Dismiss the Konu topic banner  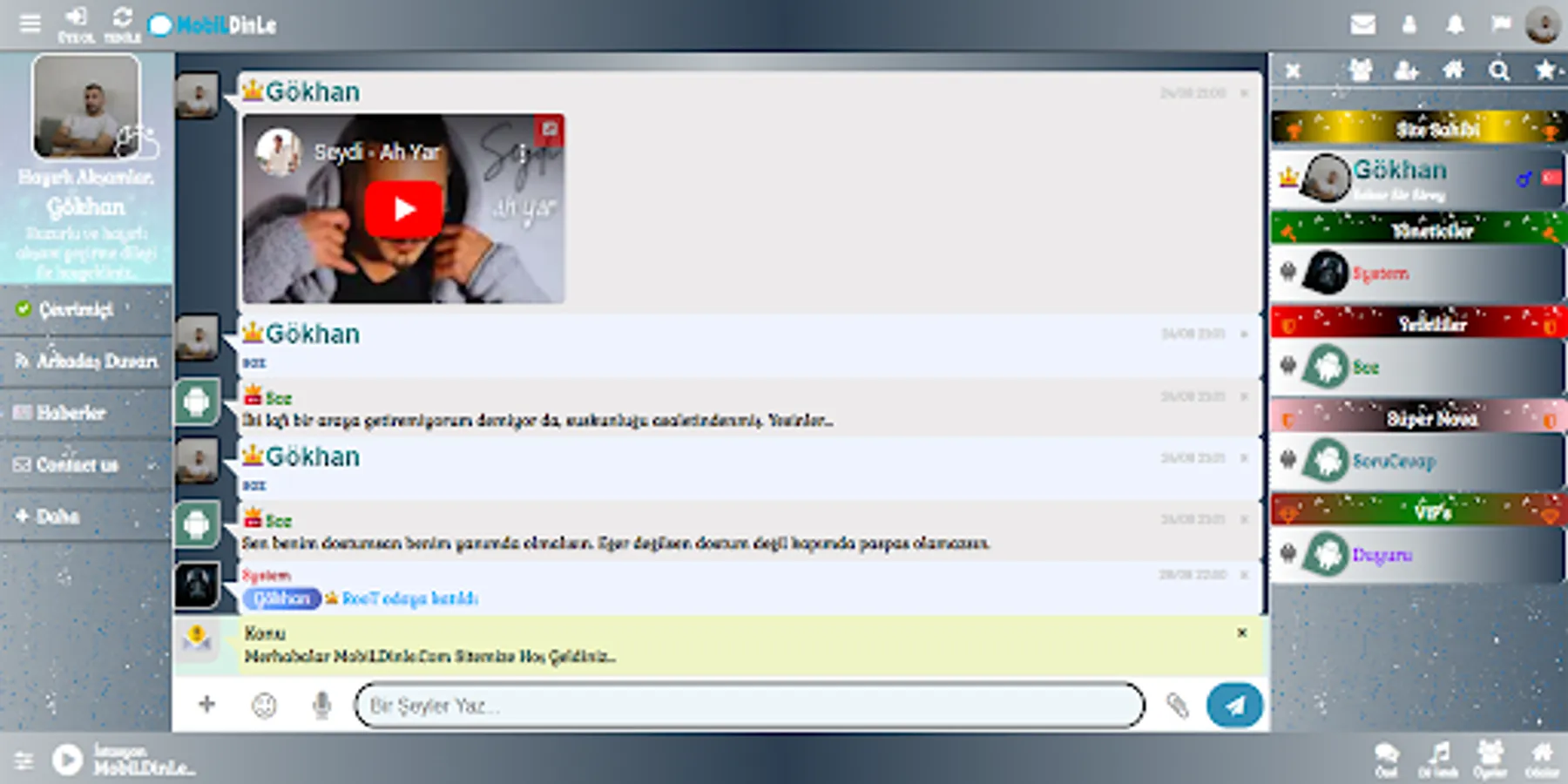(1242, 632)
